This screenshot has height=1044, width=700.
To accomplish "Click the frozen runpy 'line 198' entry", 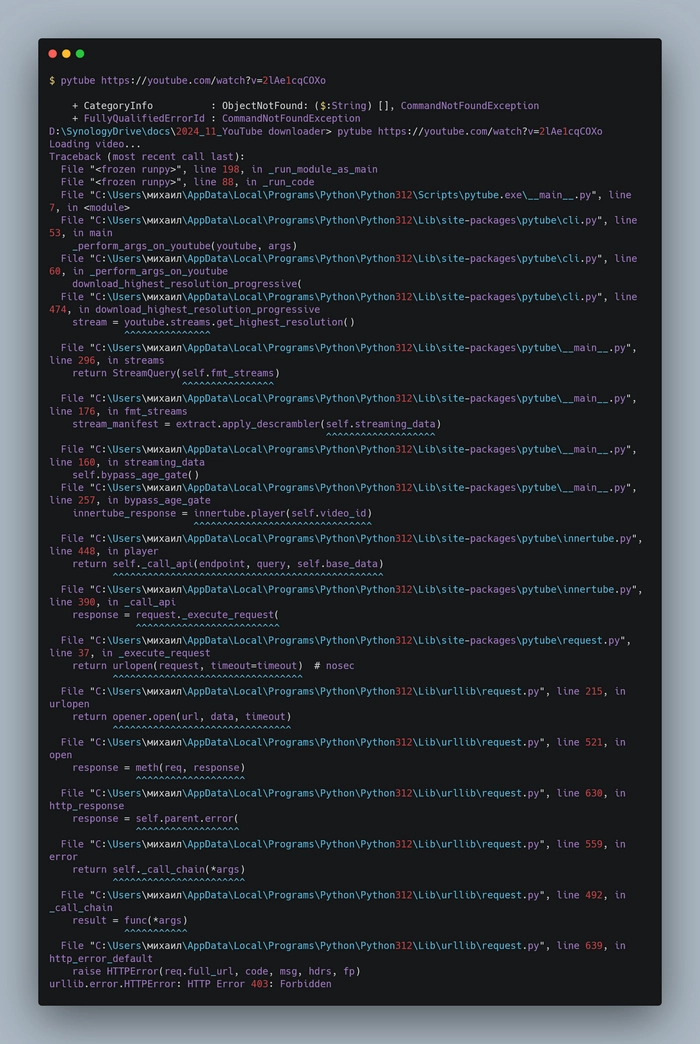I will click(219, 169).
